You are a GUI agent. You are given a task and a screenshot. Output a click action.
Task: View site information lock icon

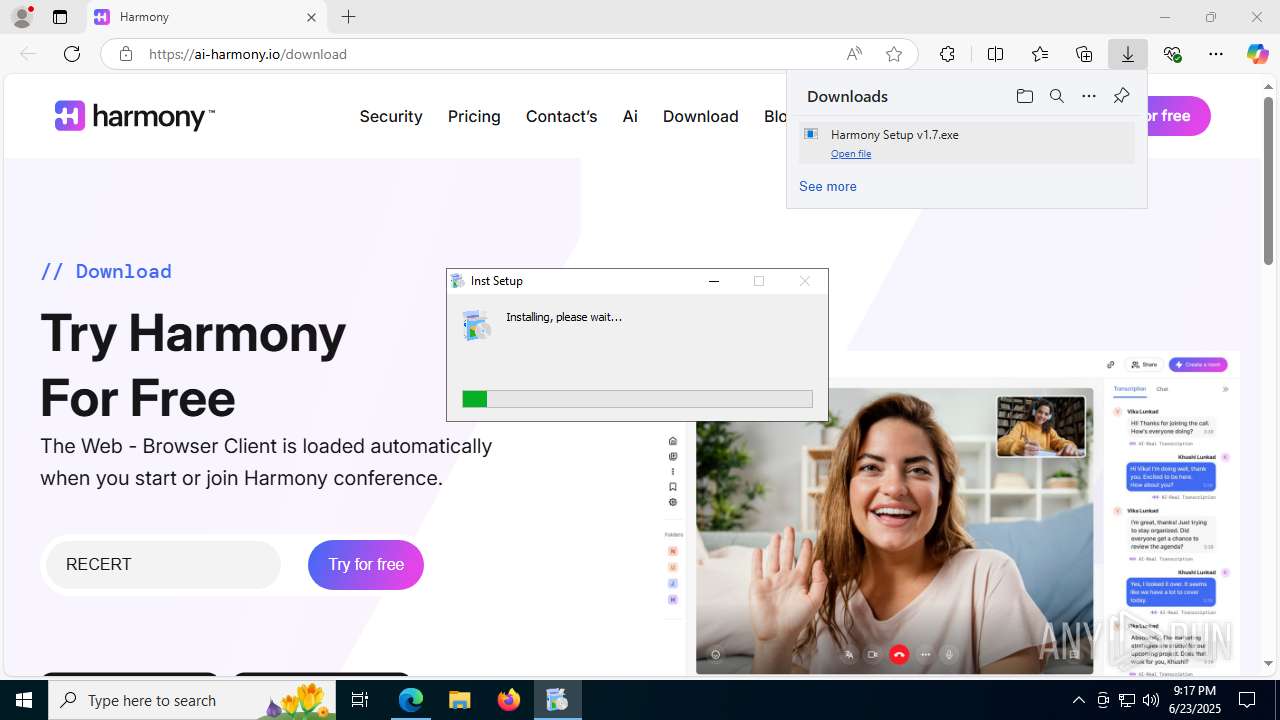[125, 54]
